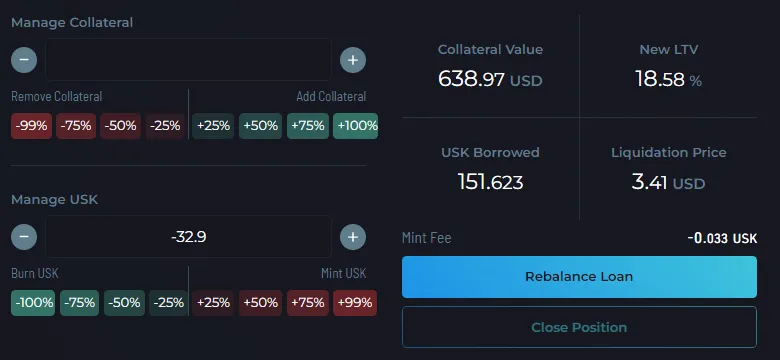
Task: Focus the Manage USK field showing -32.9
Action: (189, 237)
